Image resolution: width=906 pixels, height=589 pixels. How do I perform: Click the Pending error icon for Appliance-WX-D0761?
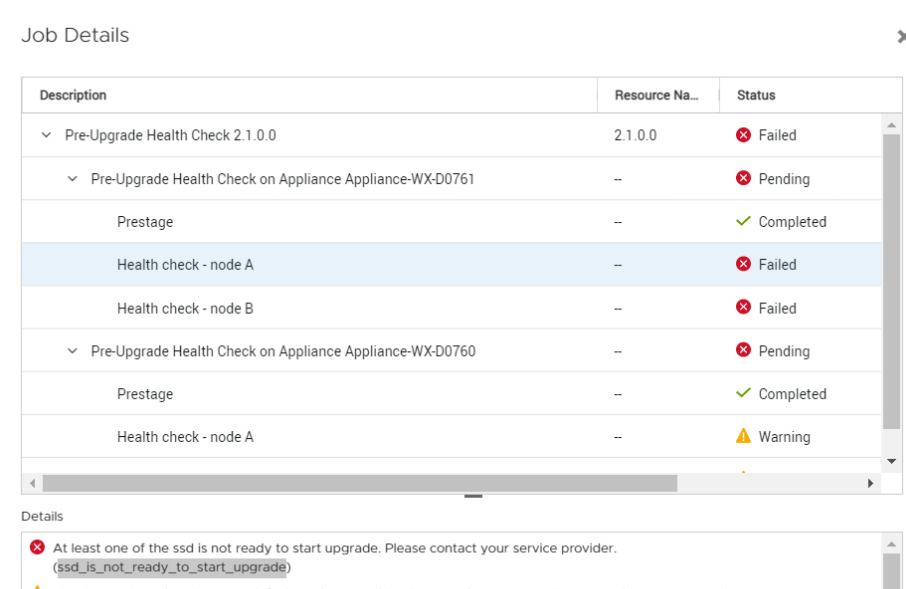coord(742,178)
